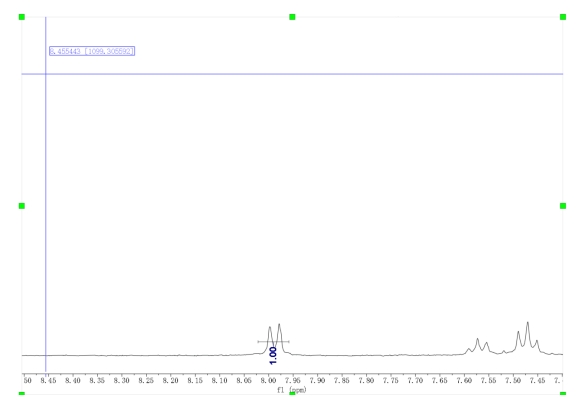This screenshot has width=584, height=408.
Task: Click the 7.65 axis tick label
Action: click(x=439, y=380)
